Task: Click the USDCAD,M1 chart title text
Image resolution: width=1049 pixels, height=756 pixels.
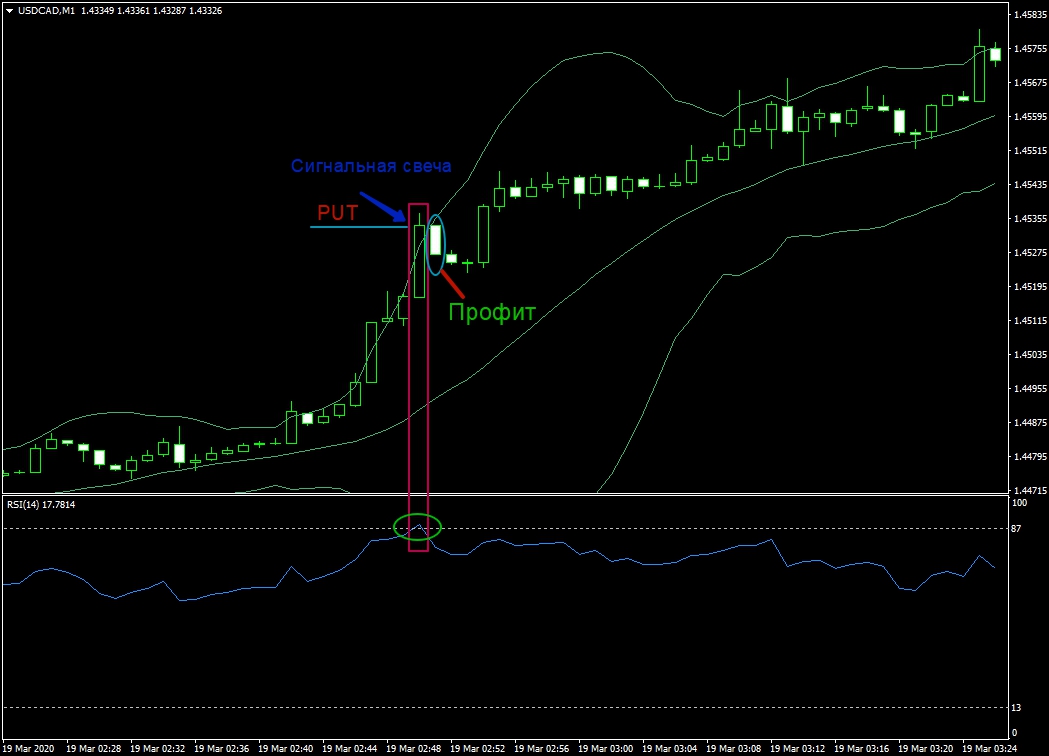Action: tap(47, 10)
